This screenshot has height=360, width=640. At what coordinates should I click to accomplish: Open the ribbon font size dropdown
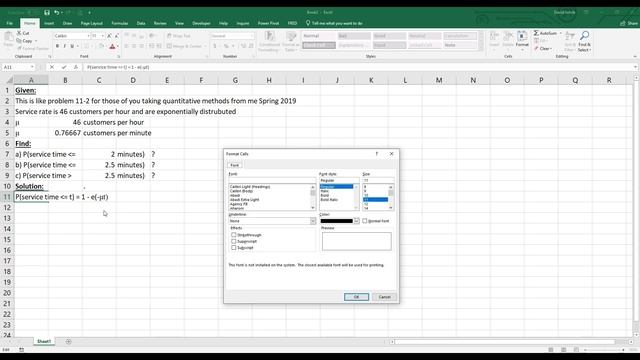coord(102,36)
